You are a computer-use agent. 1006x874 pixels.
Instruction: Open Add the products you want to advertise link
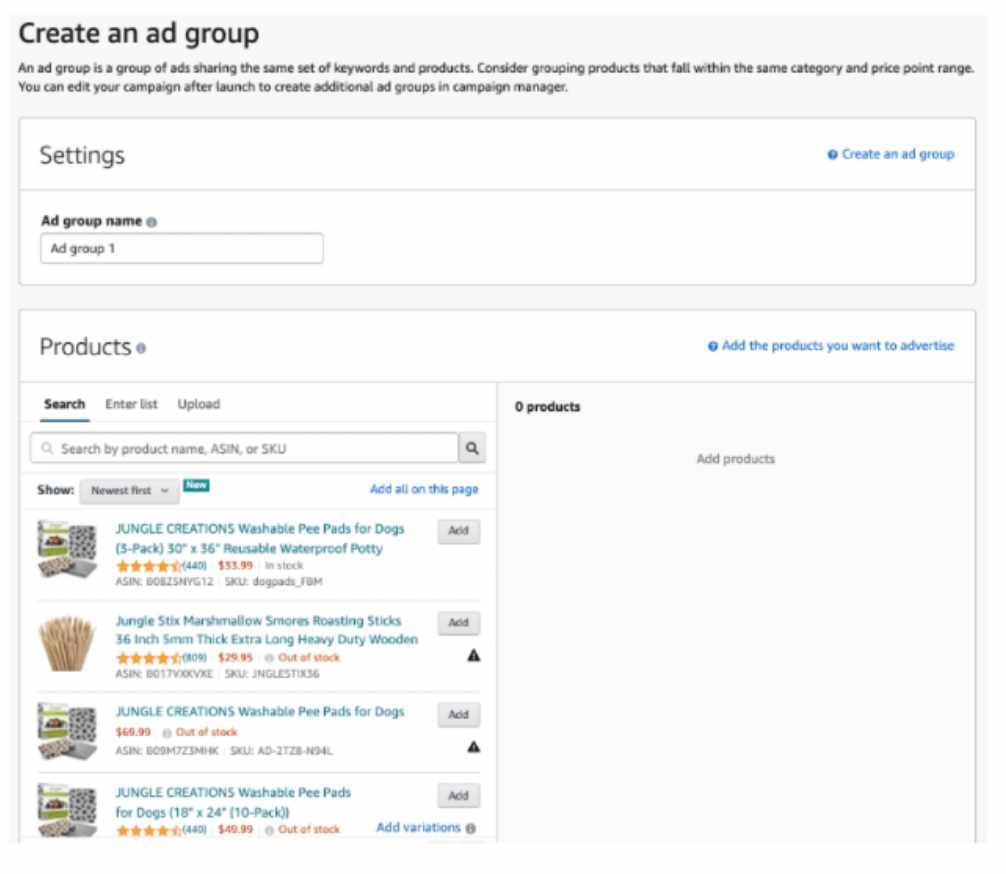tap(838, 346)
